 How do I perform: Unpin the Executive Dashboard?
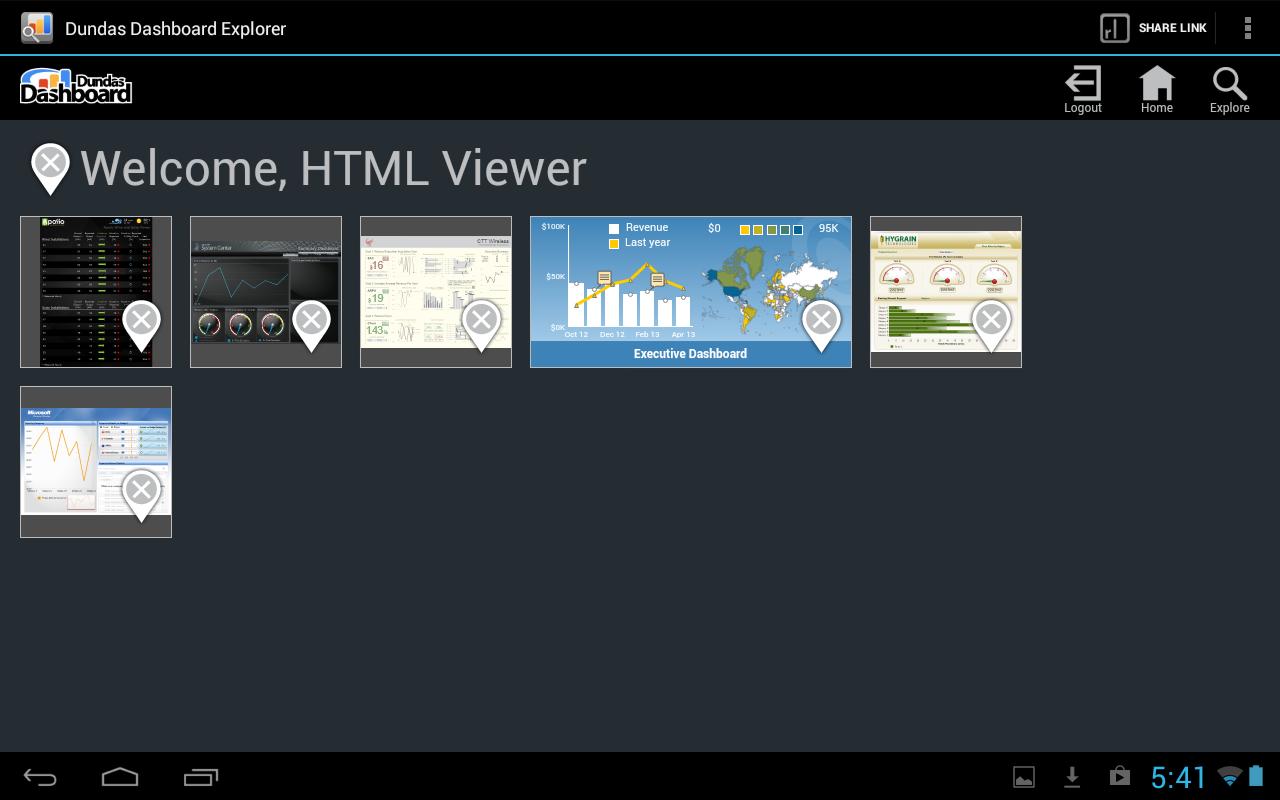[x=822, y=320]
